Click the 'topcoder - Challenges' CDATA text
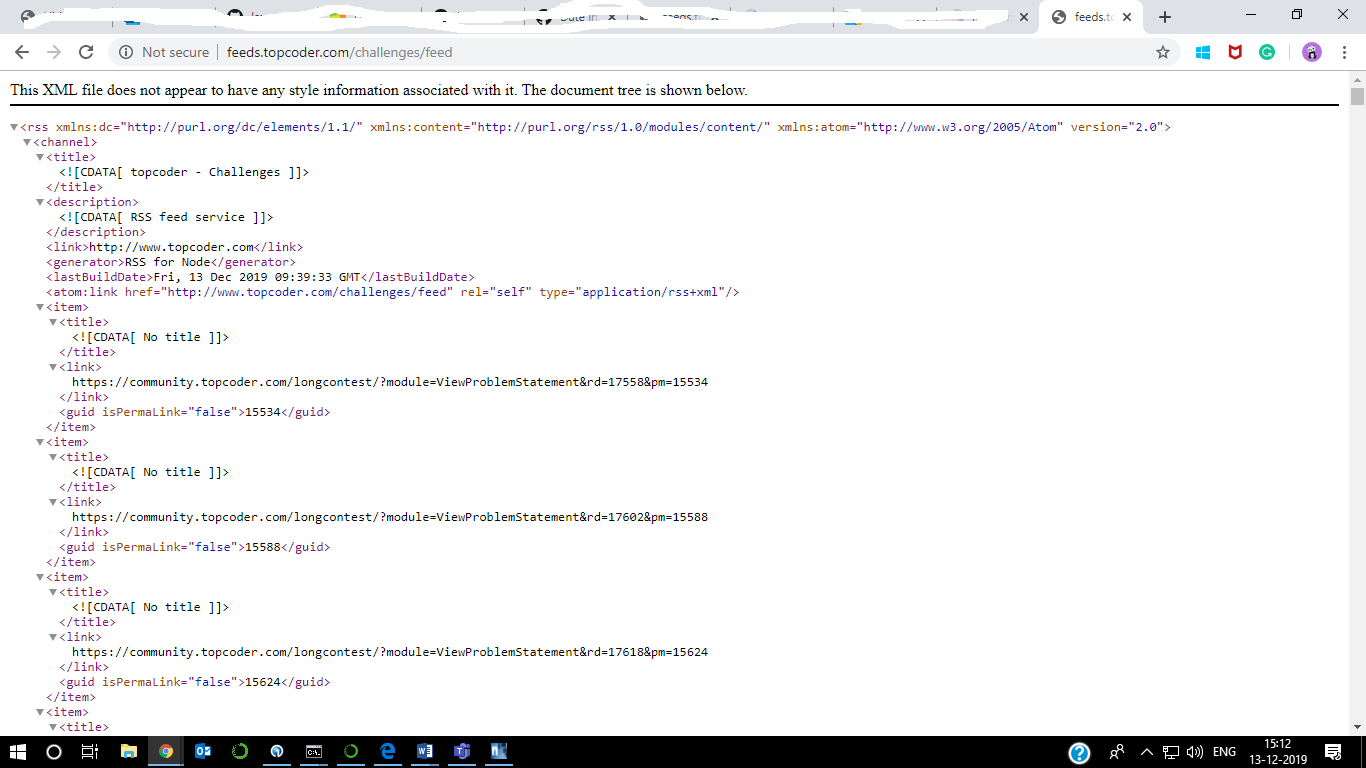The width and height of the screenshot is (1366, 768). click(184, 172)
